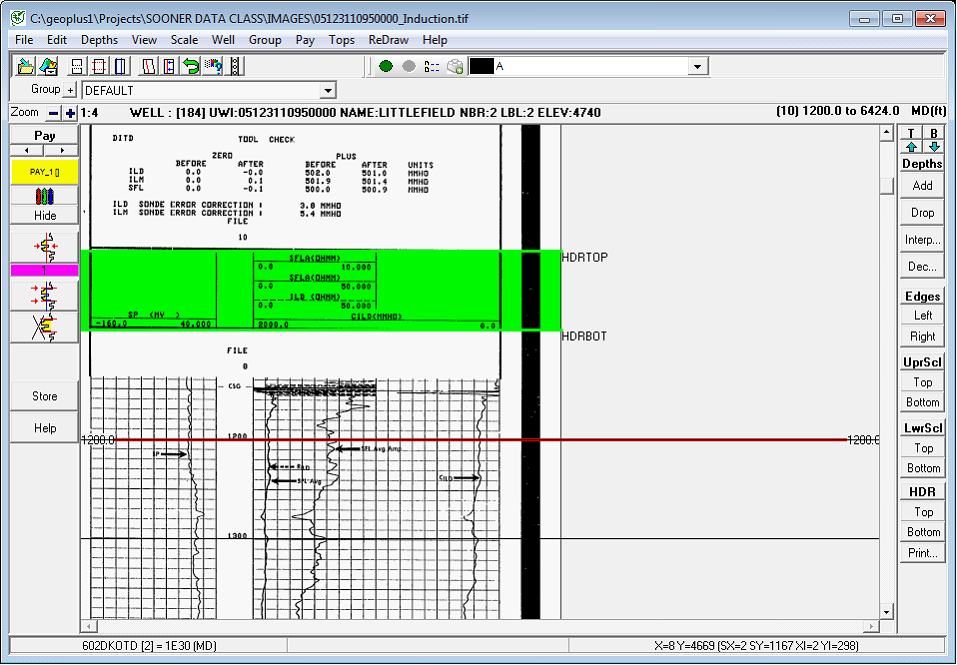Image resolution: width=957 pixels, height=665 pixels.
Task: Open the ReDraw menu
Action: (388, 40)
